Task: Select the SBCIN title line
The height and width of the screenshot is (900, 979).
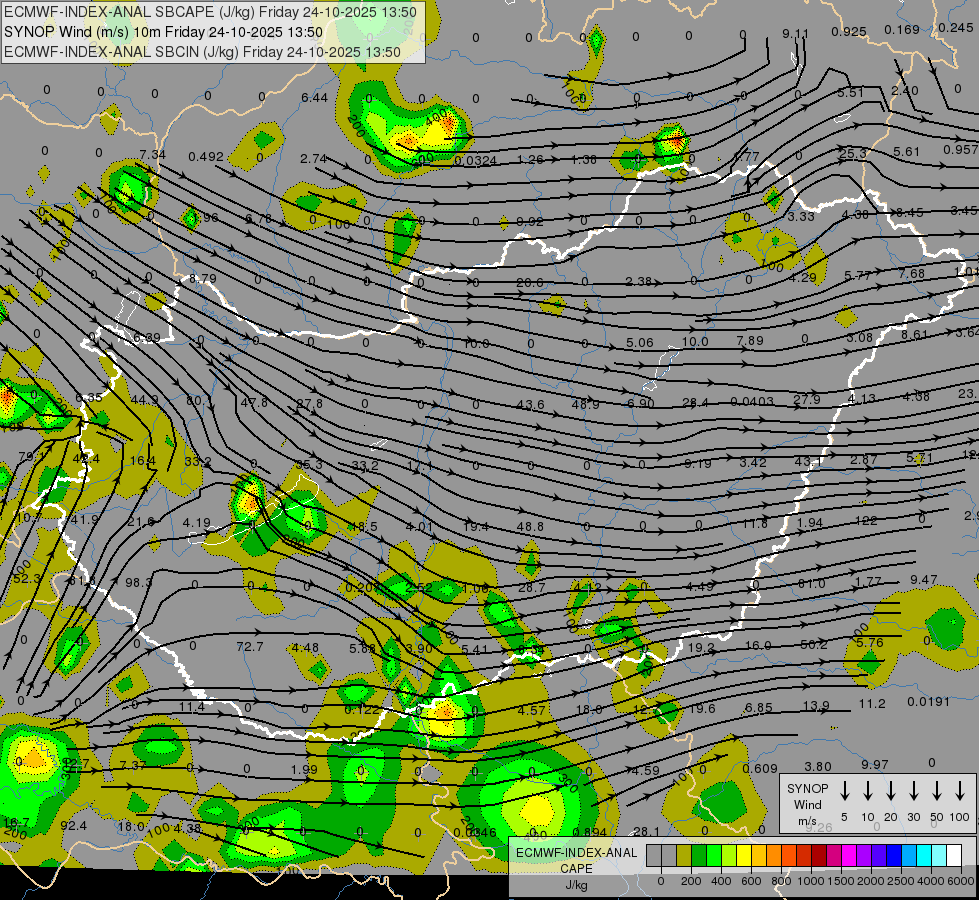Action: (202, 52)
